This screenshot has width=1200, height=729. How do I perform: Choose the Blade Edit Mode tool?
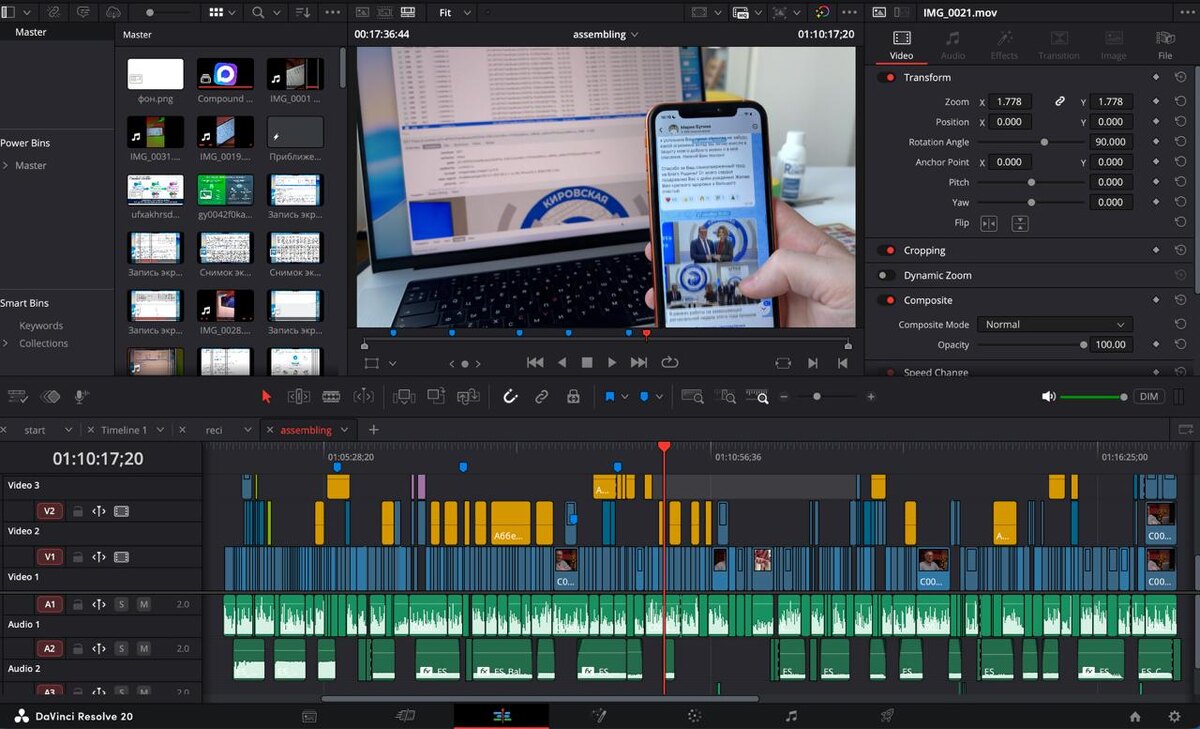tap(331, 397)
